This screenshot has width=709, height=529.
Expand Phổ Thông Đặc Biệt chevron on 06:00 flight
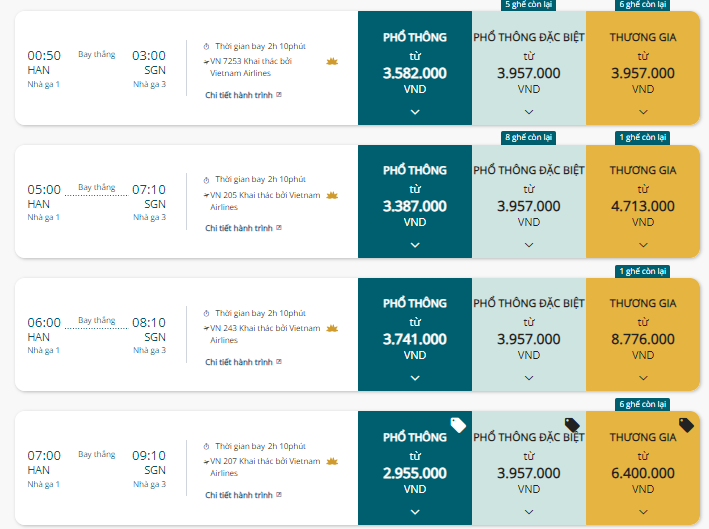(x=529, y=378)
